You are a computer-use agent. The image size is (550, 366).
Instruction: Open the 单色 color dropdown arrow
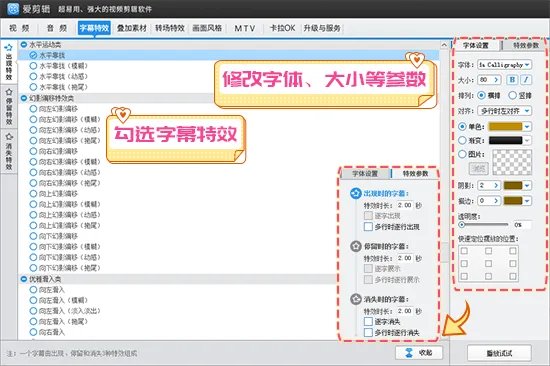pyautogui.click(x=527, y=126)
